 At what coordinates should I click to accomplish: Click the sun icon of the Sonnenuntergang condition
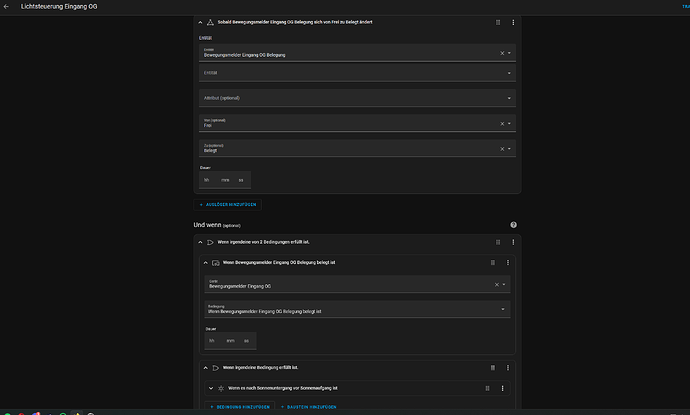coord(221,389)
